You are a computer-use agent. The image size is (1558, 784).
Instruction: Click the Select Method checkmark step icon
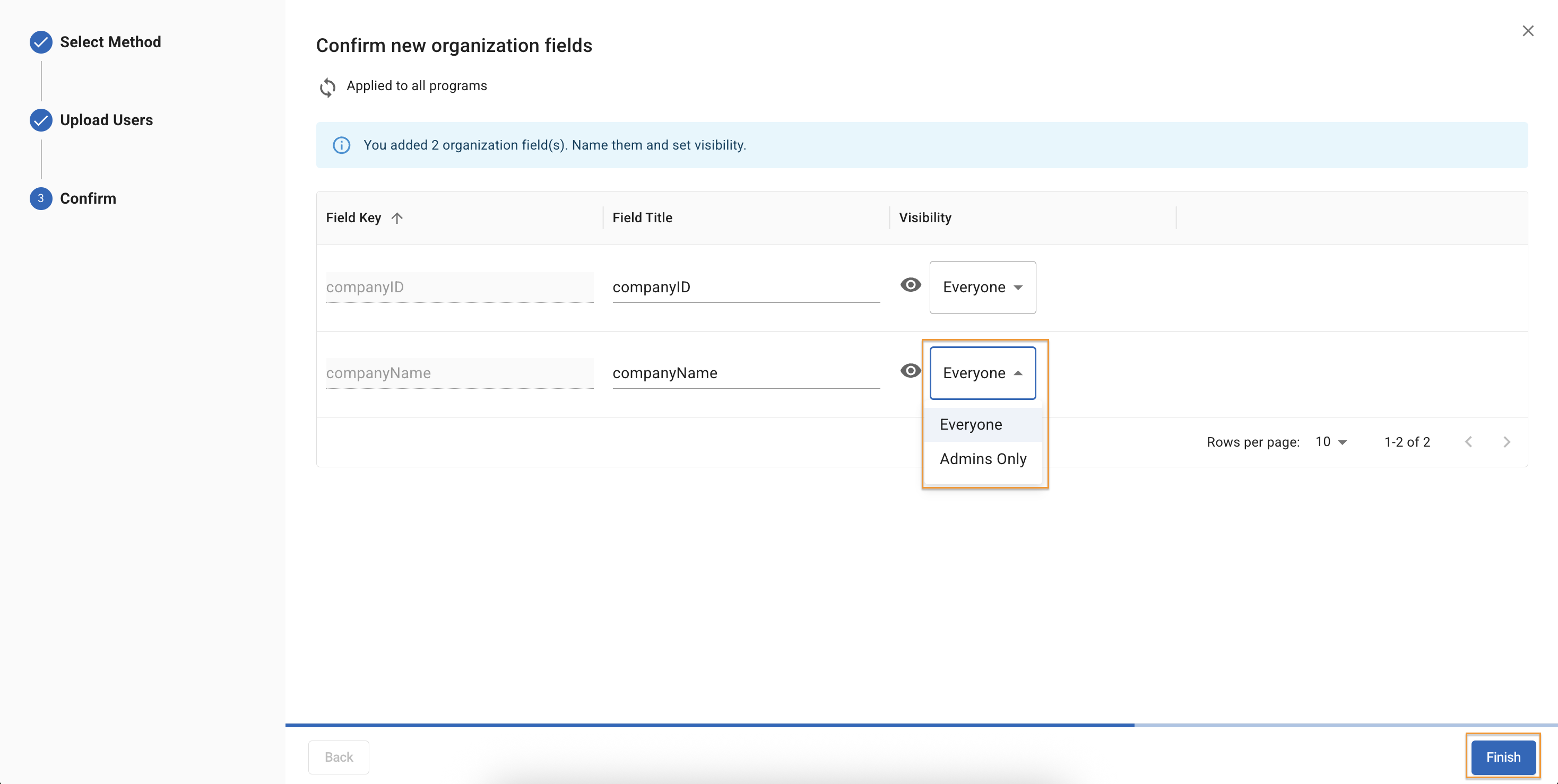coord(40,42)
